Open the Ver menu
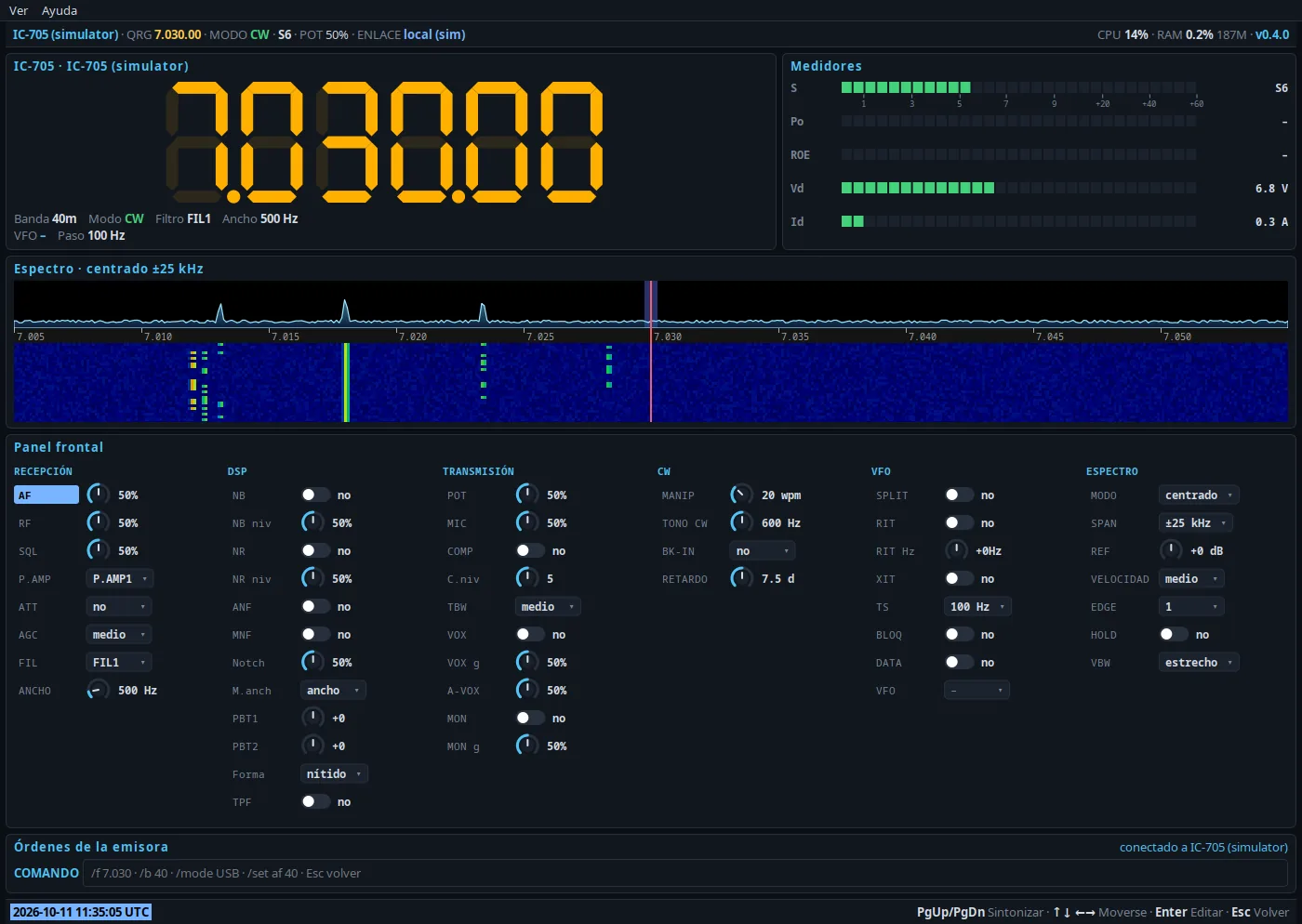Image resolution: width=1302 pixels, height=924 pixels. [x=19, y=10]
